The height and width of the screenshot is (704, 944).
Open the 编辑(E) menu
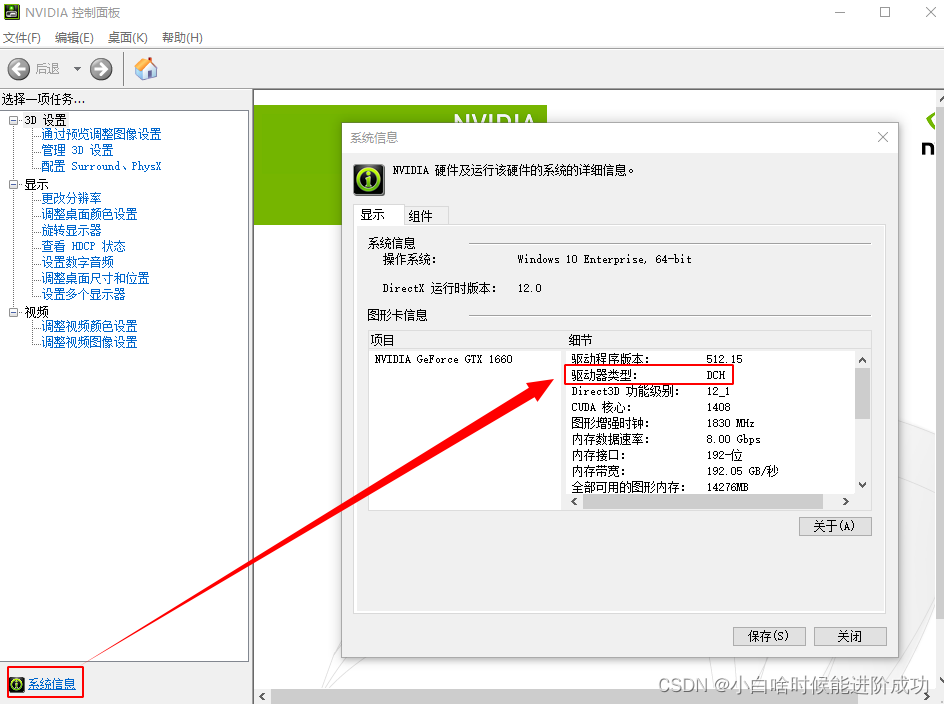point(74,37)
